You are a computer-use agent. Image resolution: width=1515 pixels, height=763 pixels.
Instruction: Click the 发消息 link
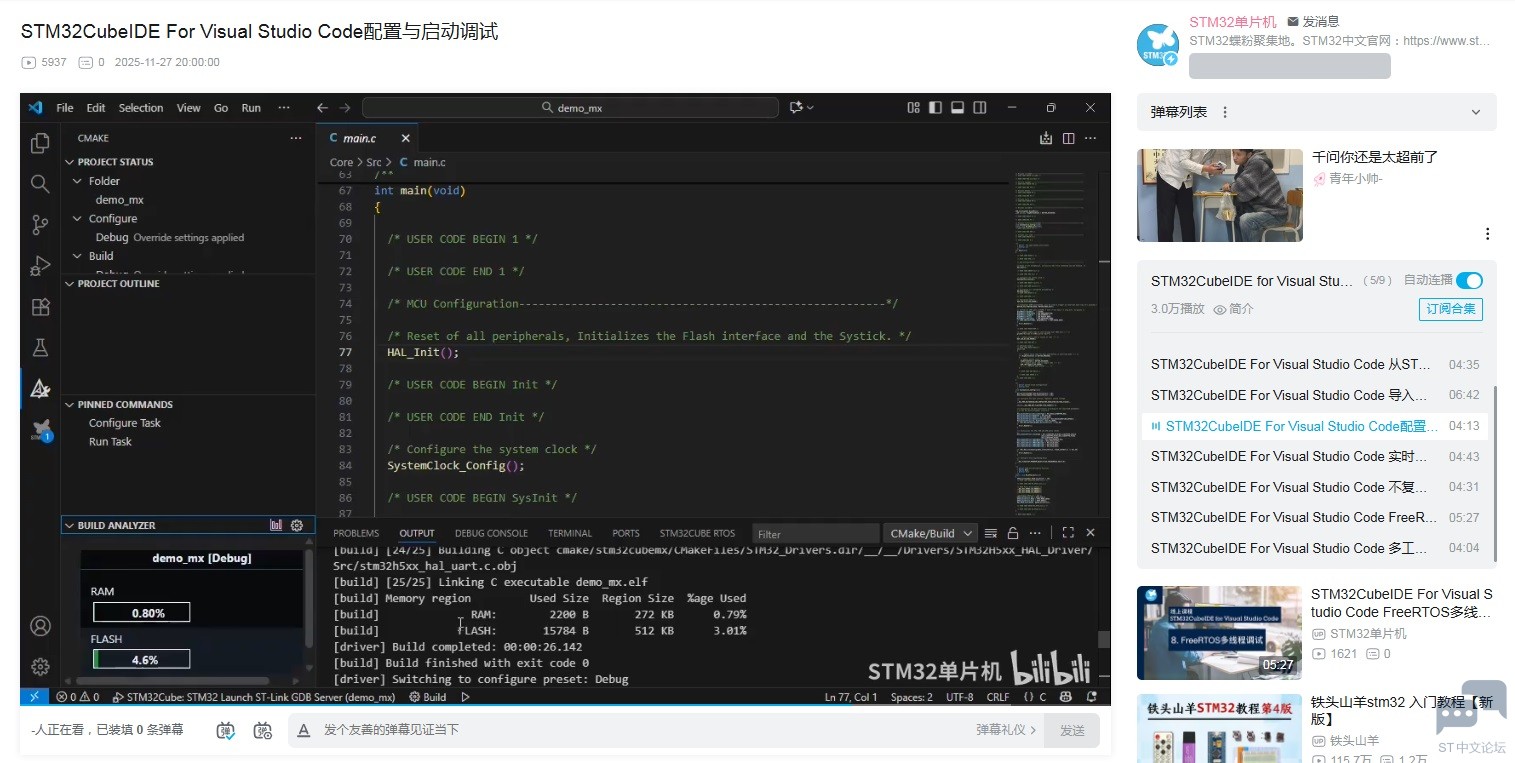click(x=1313, y=21)
